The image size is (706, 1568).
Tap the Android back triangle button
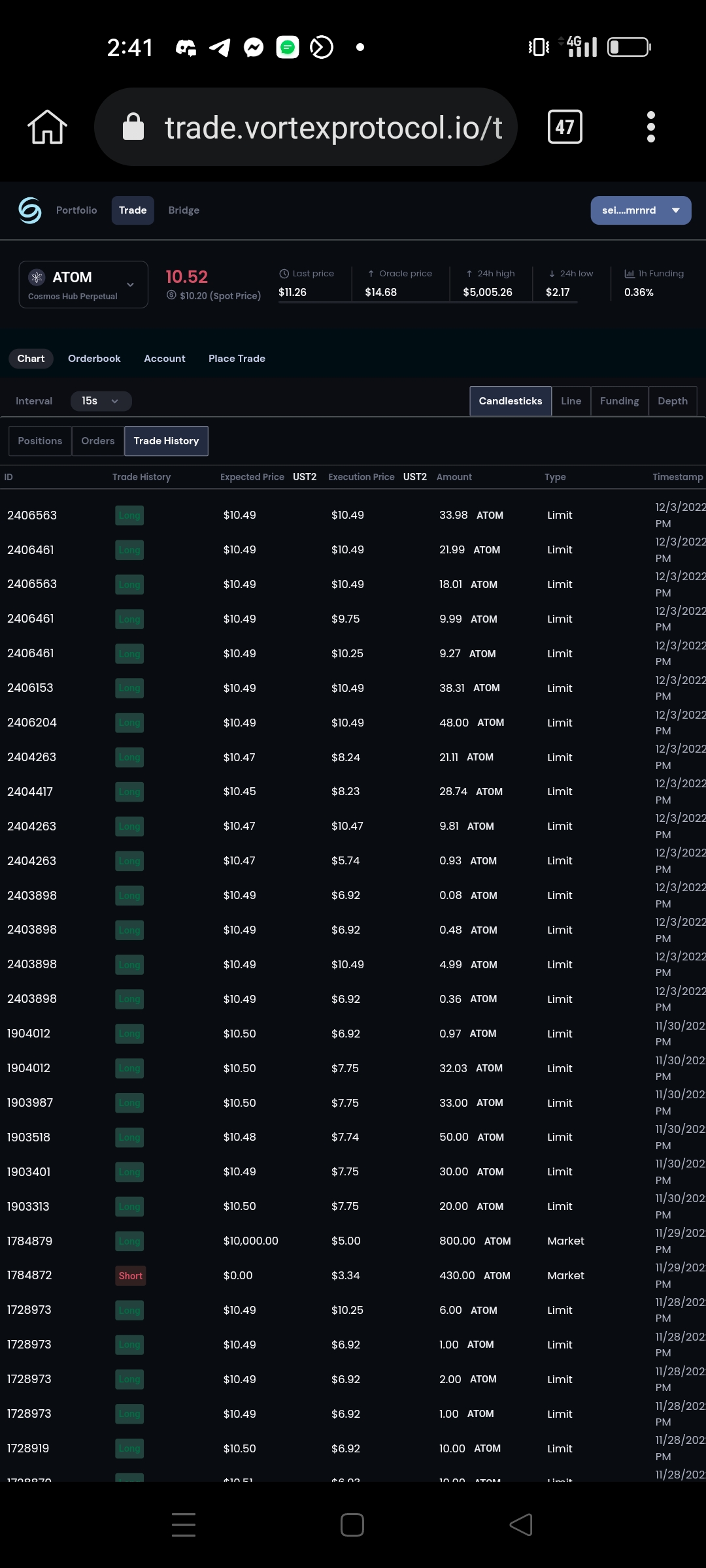521,1525
